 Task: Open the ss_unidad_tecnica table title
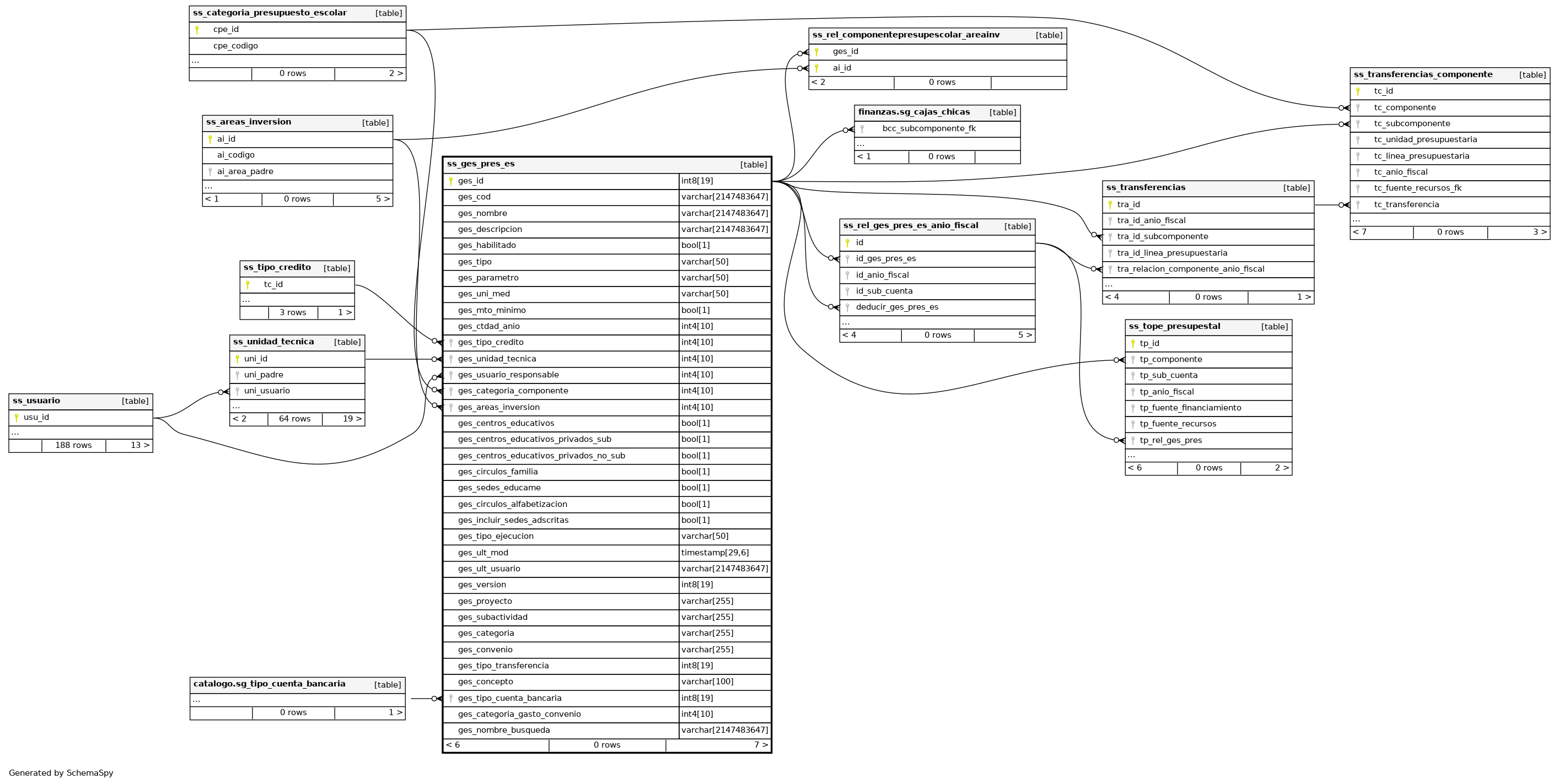click(x=273, y=342)
